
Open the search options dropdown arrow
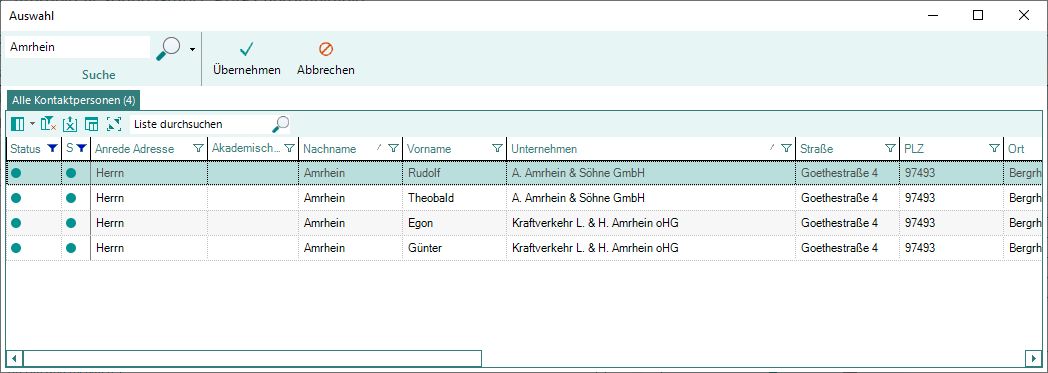pos(192,49)
